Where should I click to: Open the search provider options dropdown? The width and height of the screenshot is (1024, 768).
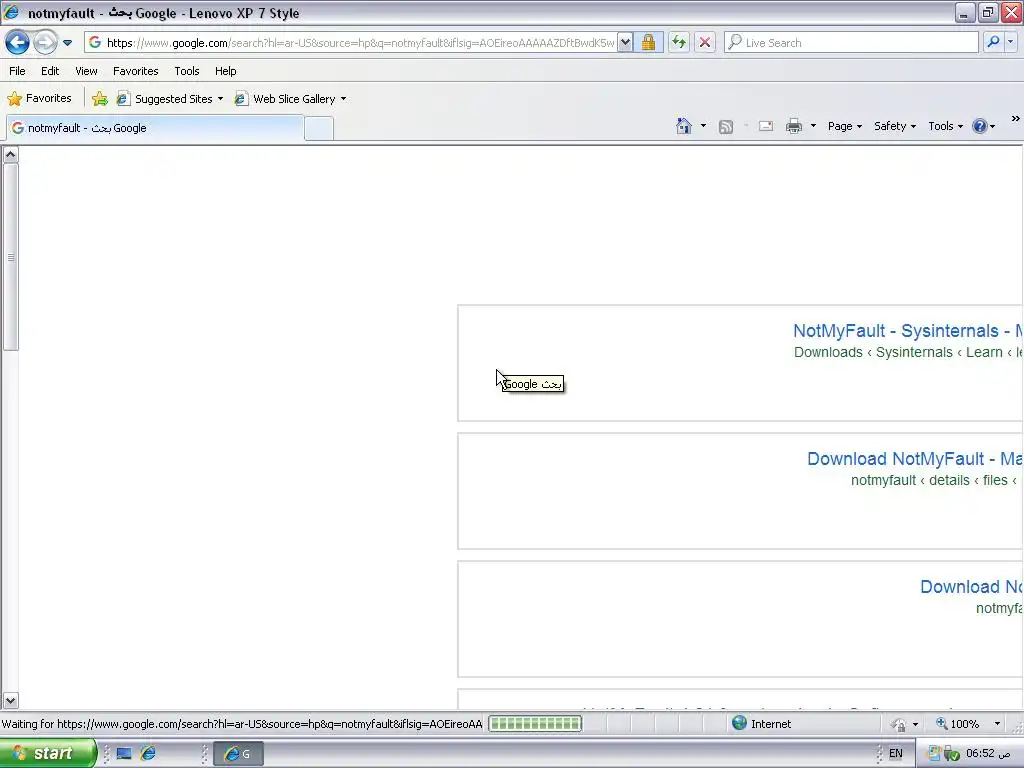(1010, 42)
